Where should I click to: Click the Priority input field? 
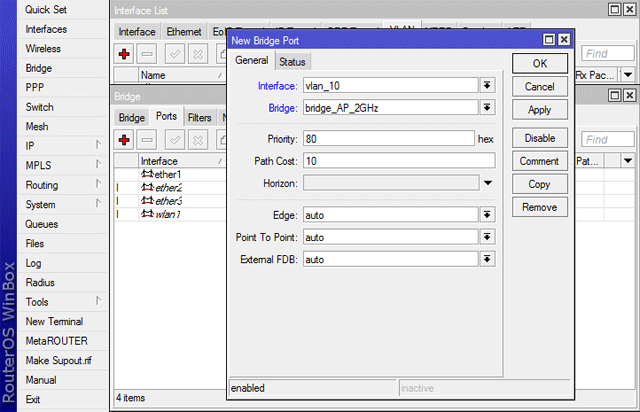(389, 139)
